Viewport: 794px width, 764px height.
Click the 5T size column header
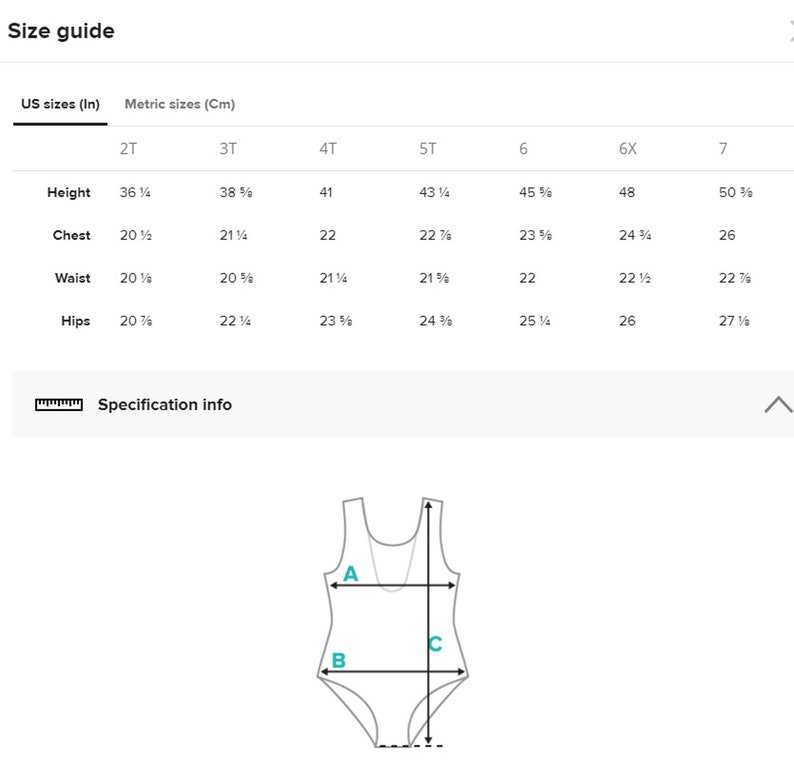coord(428,148)
